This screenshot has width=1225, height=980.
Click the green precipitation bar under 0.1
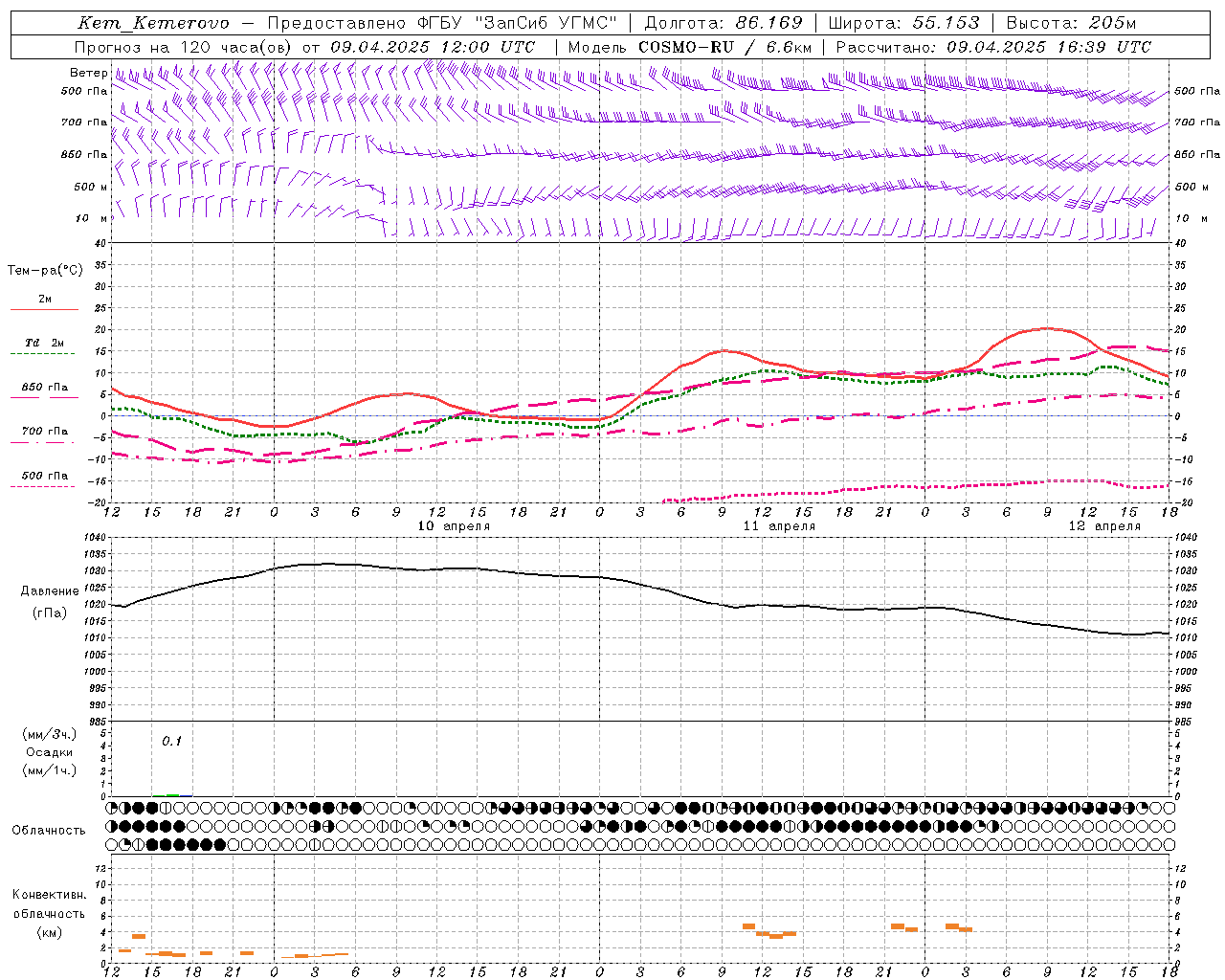pyautogui.click(x=172, y=794)
